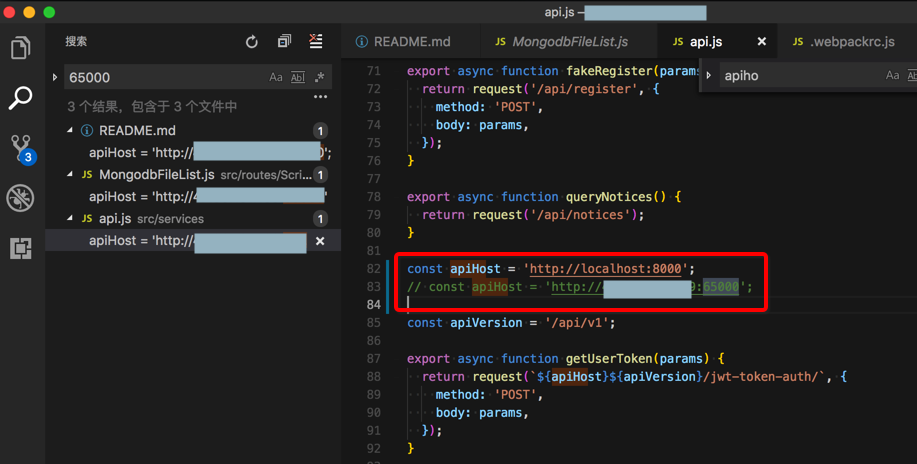Screen dimensions: 917x464
Task: Show search details with three-dots button
Action: point(320,97)
